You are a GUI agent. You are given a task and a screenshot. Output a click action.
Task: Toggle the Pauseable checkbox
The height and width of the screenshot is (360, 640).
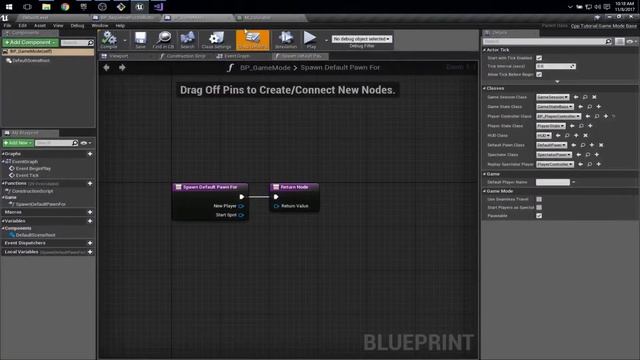539,216
